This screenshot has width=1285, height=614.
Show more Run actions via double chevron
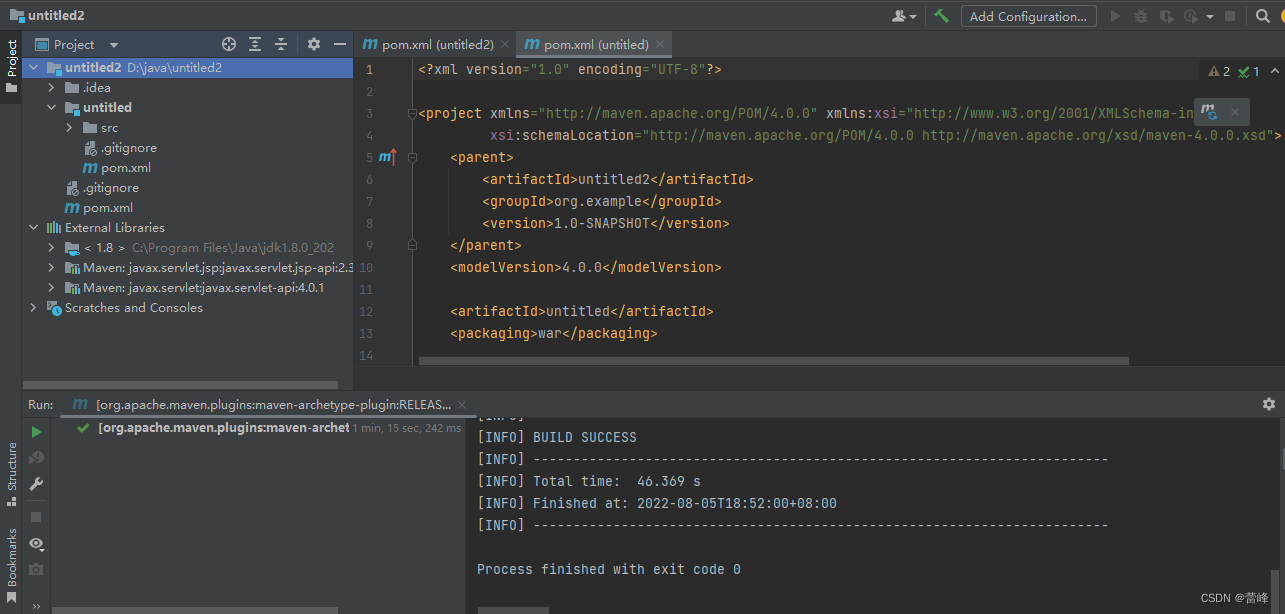(x=36, y=606)
